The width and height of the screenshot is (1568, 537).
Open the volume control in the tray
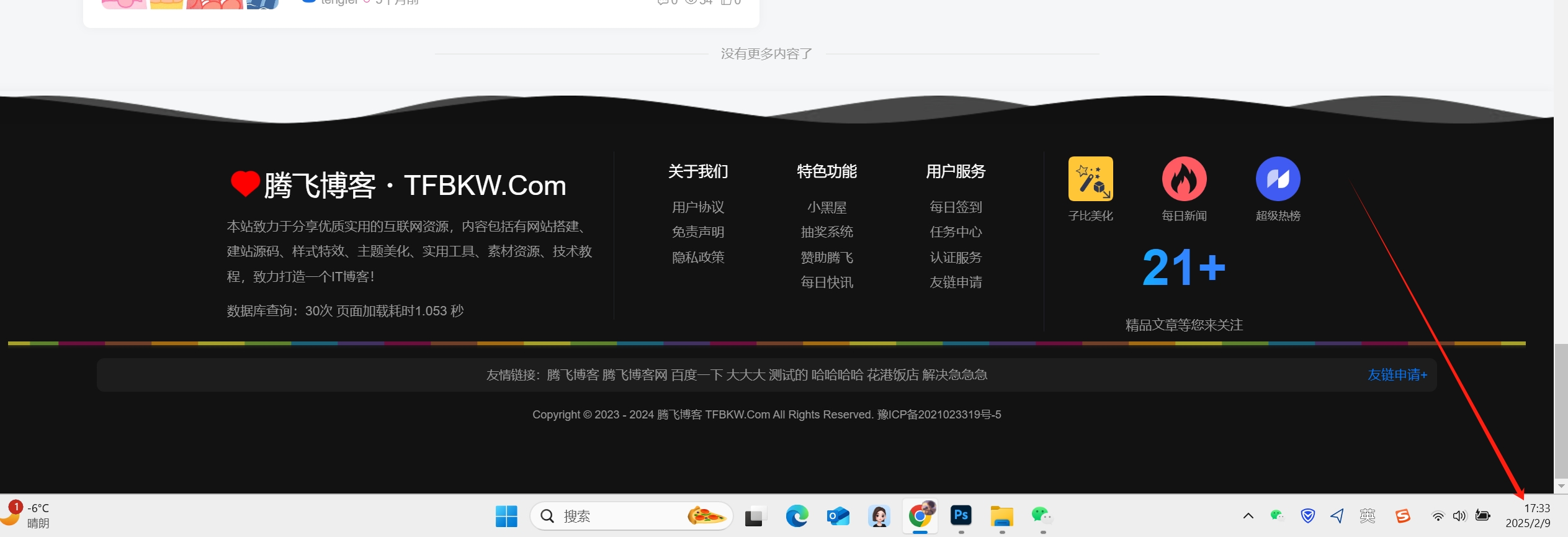click(1459, 516)
